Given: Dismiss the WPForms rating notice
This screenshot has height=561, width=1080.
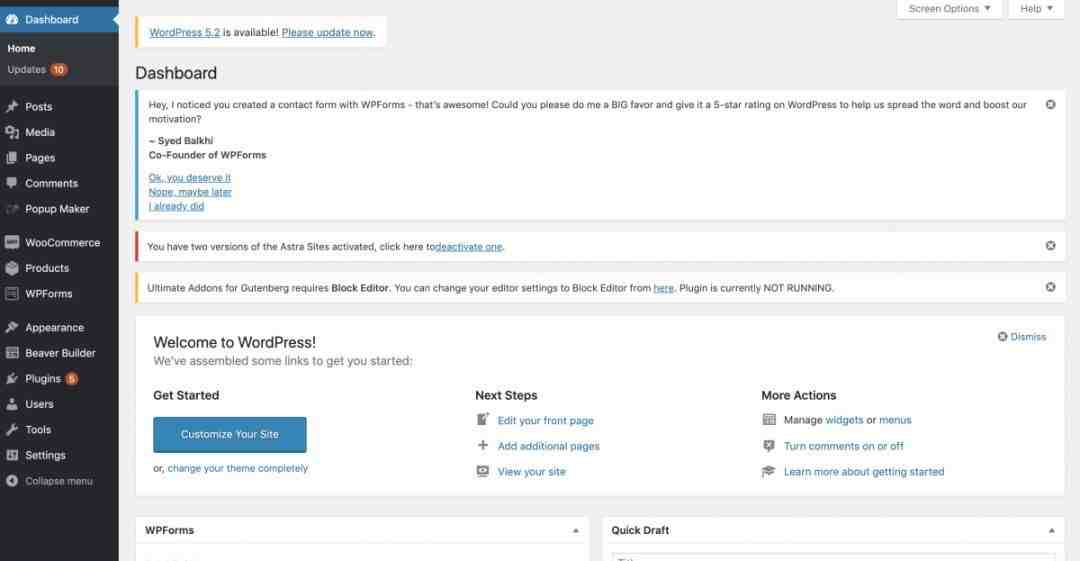Looking at the screenshot, I should pyautogui.click(x=1050, y=105).
